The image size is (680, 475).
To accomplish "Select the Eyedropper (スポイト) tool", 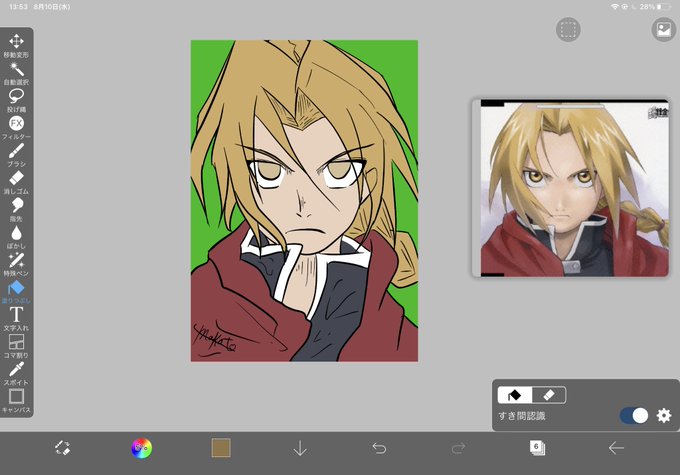I will click(16, 374).
